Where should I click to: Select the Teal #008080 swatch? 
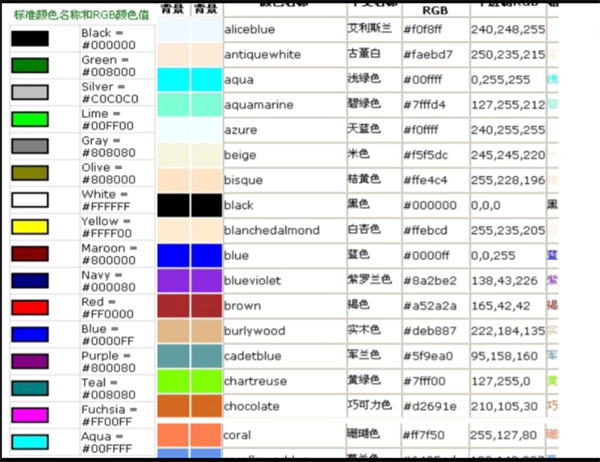30,388
